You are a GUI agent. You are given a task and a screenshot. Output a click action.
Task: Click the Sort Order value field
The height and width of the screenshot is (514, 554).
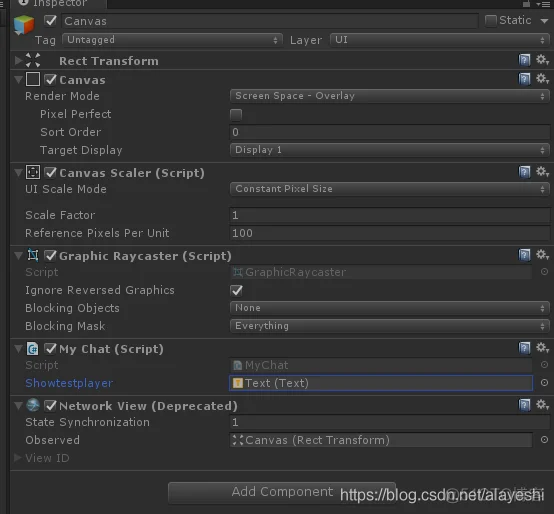[390, 132]
